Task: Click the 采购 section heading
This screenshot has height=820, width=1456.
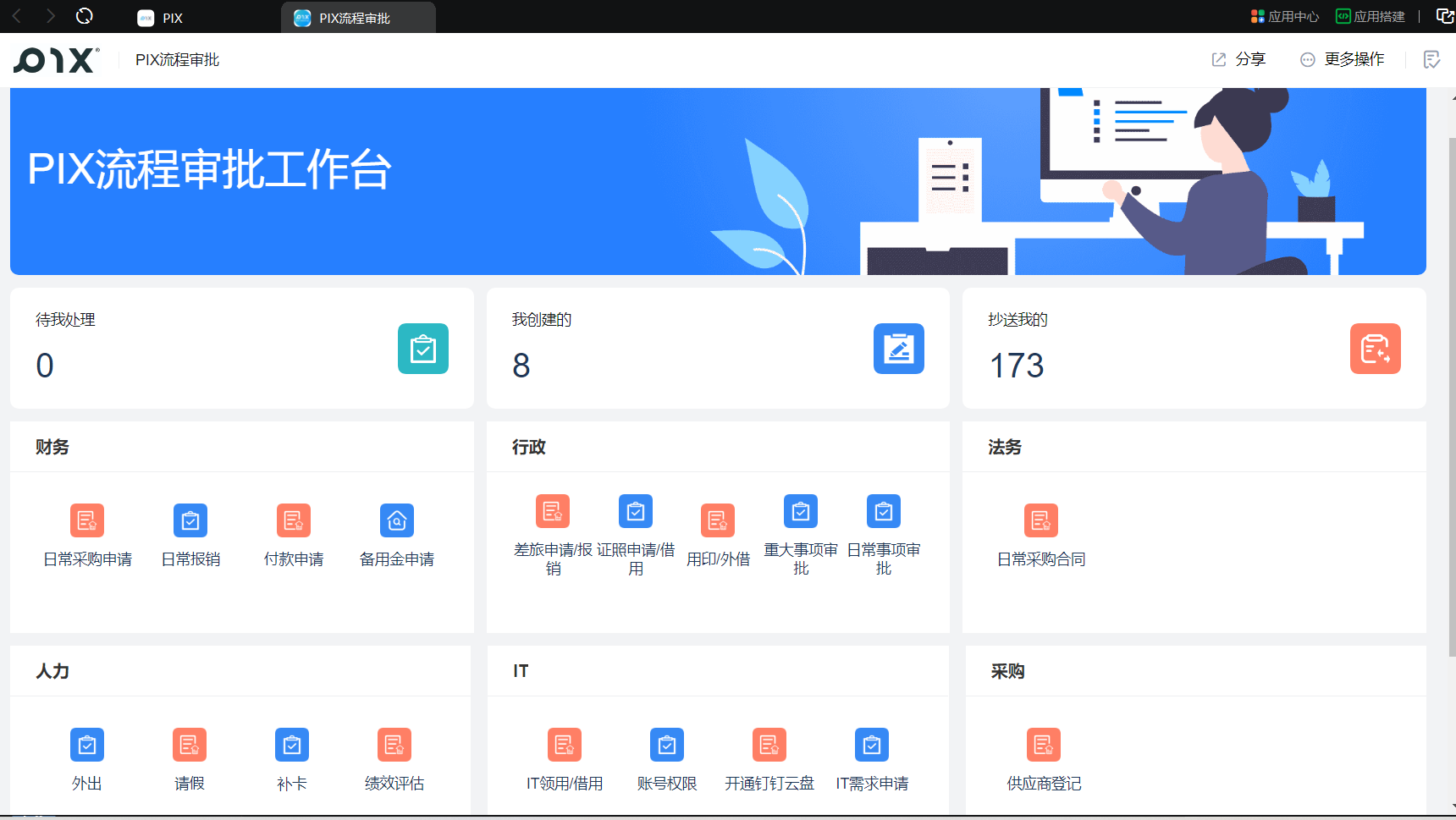Action: pyautogui.click(x=1008, y=671)
